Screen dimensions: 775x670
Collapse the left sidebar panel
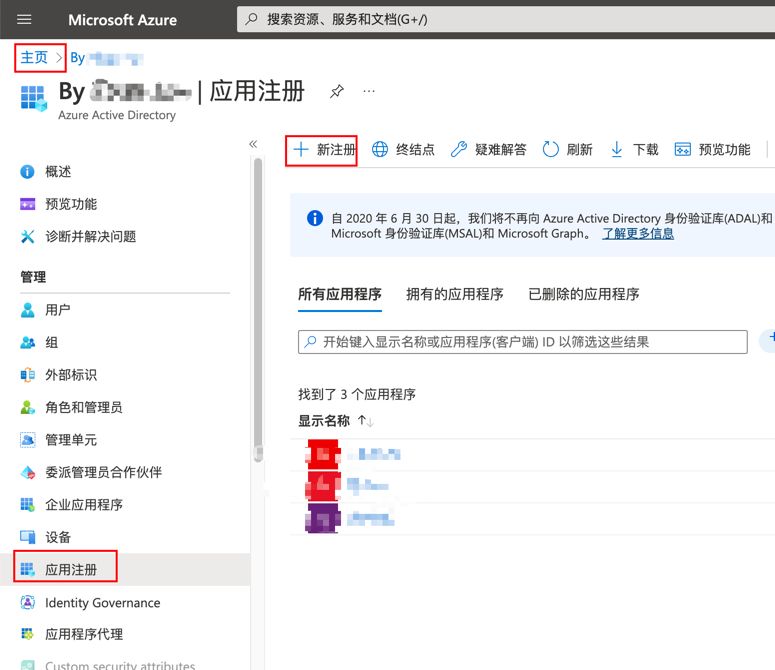[x=253, y=144]
